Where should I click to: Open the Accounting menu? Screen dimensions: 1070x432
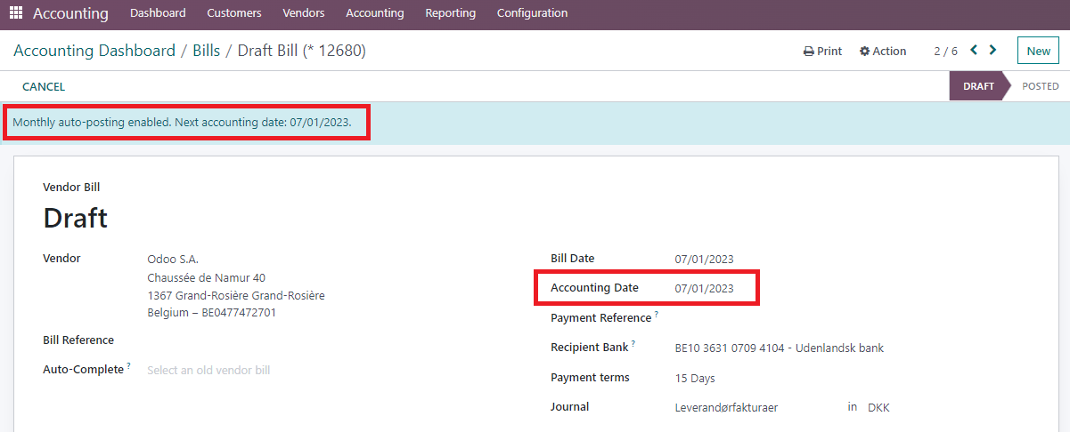[x=375, y=13]
